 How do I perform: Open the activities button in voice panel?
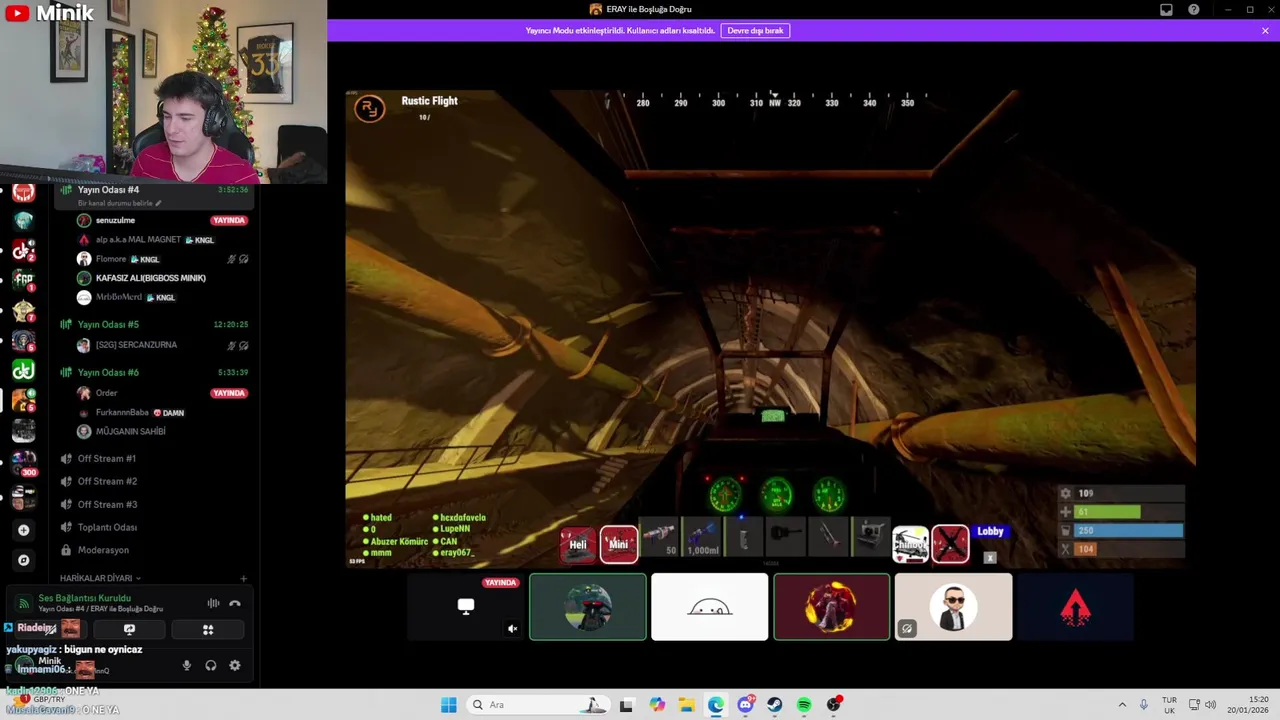pos(208,630)
